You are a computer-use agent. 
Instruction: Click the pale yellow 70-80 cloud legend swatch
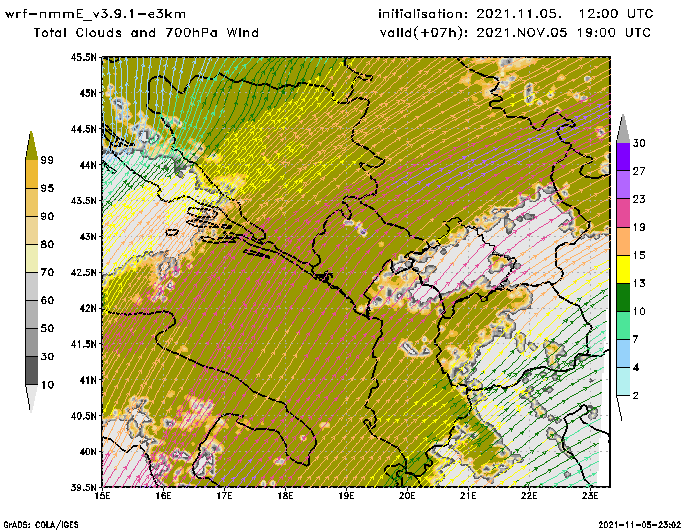pyautogui.click(x=32, y=259)
